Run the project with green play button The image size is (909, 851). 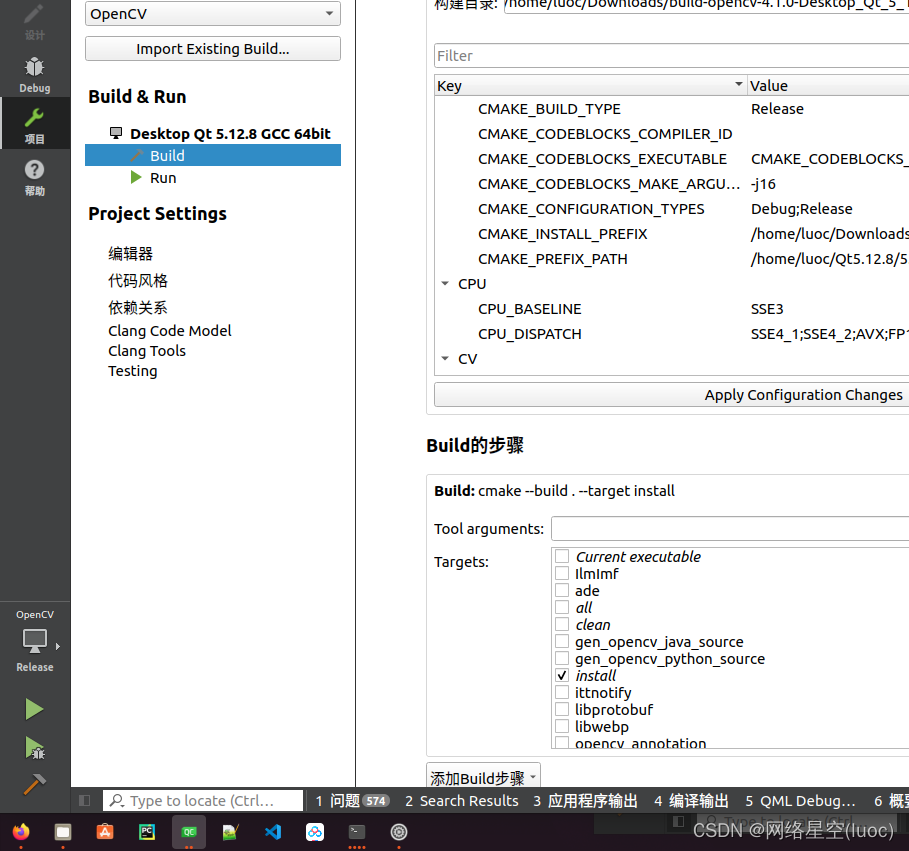coord(34,709)
